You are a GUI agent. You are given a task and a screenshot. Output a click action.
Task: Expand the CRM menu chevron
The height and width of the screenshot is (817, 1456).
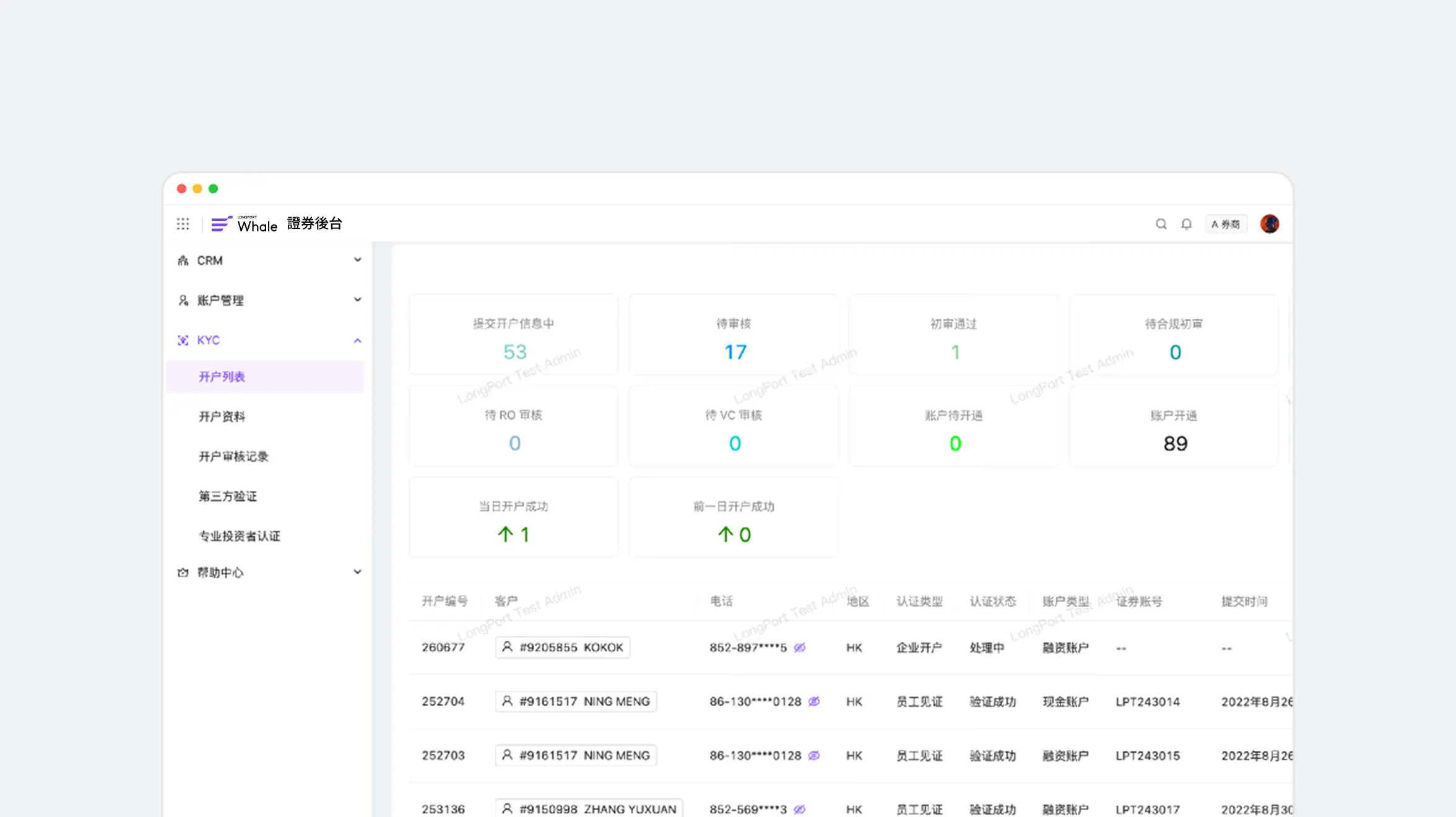coord(357,260)
